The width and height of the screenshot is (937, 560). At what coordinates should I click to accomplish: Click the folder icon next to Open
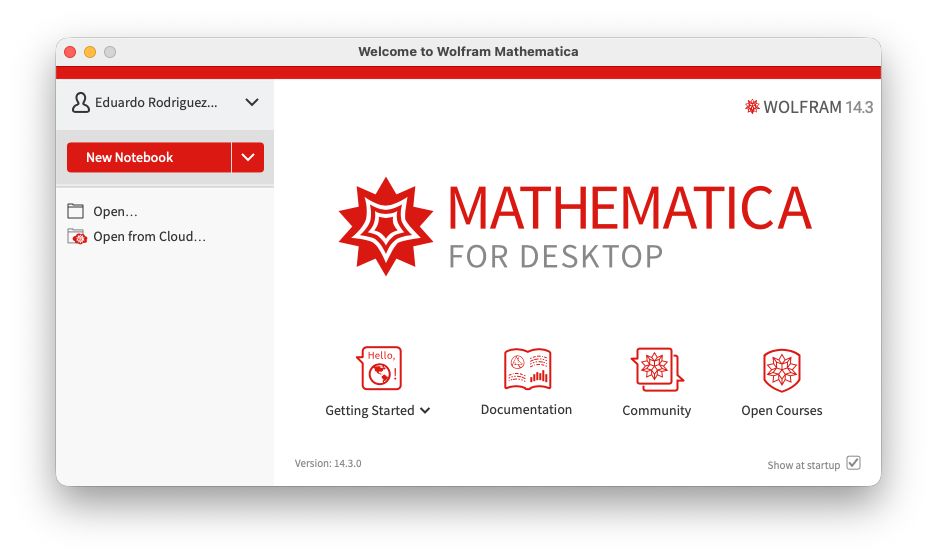pos(76,211)
